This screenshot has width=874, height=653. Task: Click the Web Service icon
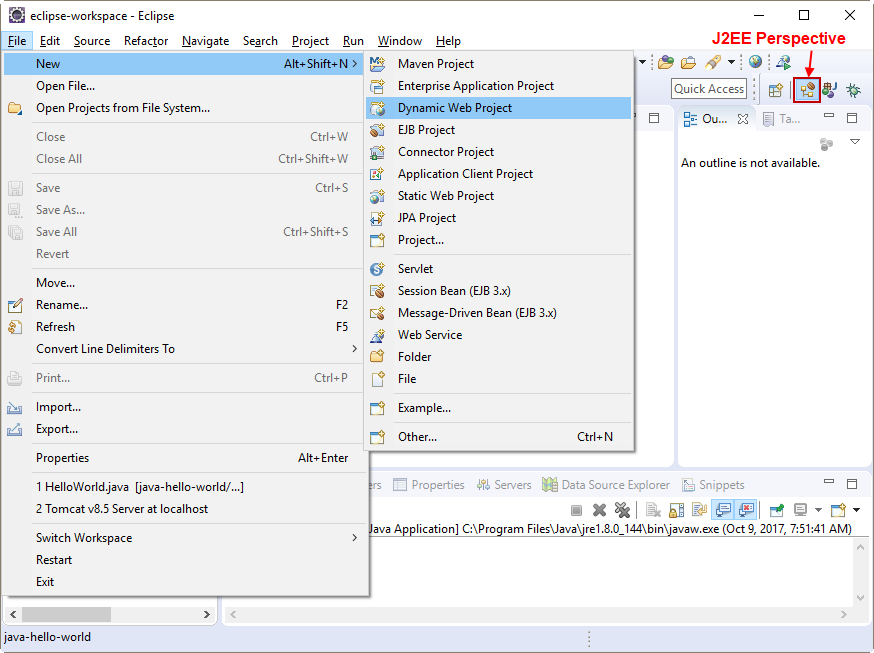(377, 335)
